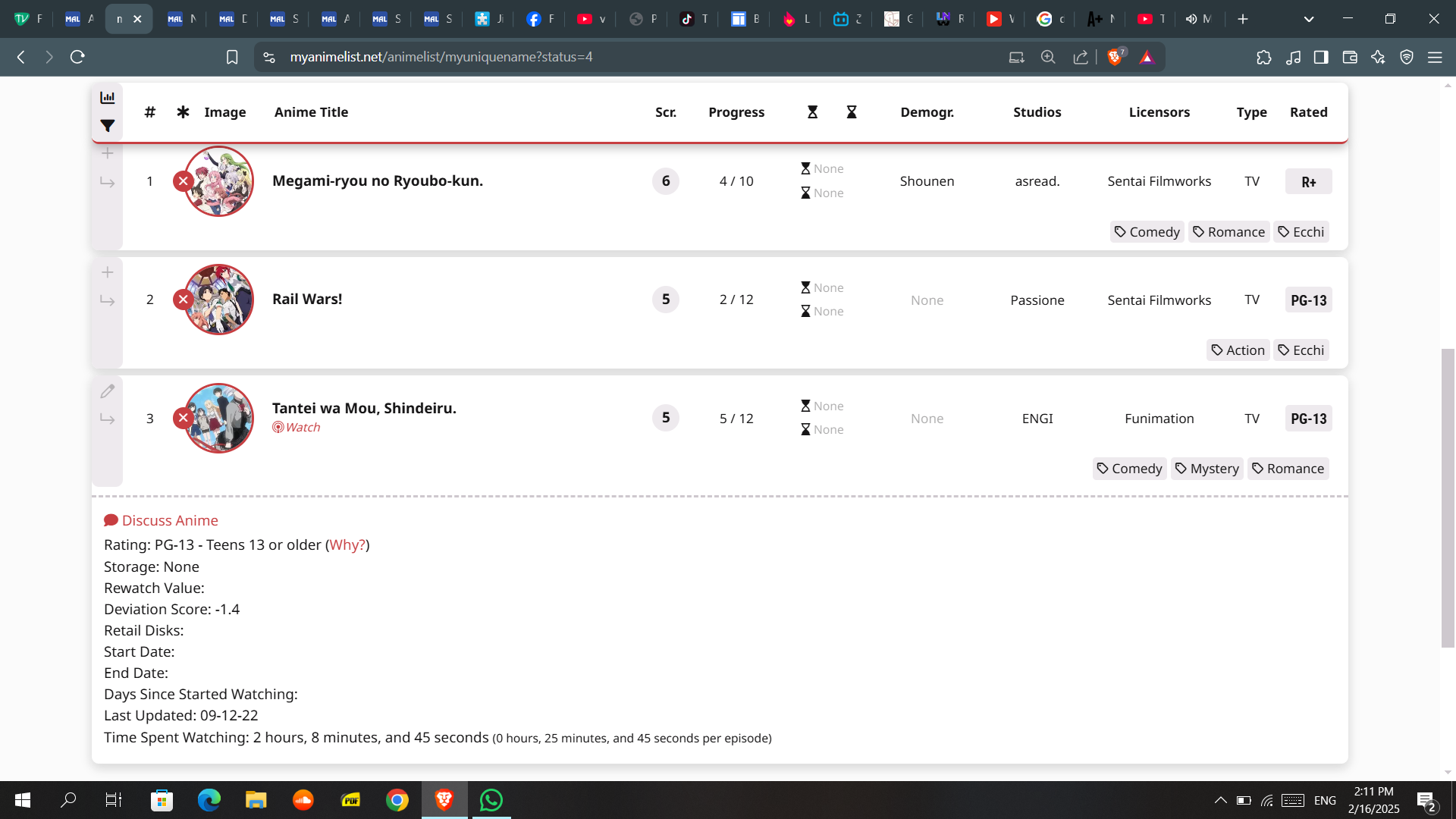Viewport: 1456px width, 819px height.
Task: Click the share page icon in address bar
Action: (x=1081, y=57)
